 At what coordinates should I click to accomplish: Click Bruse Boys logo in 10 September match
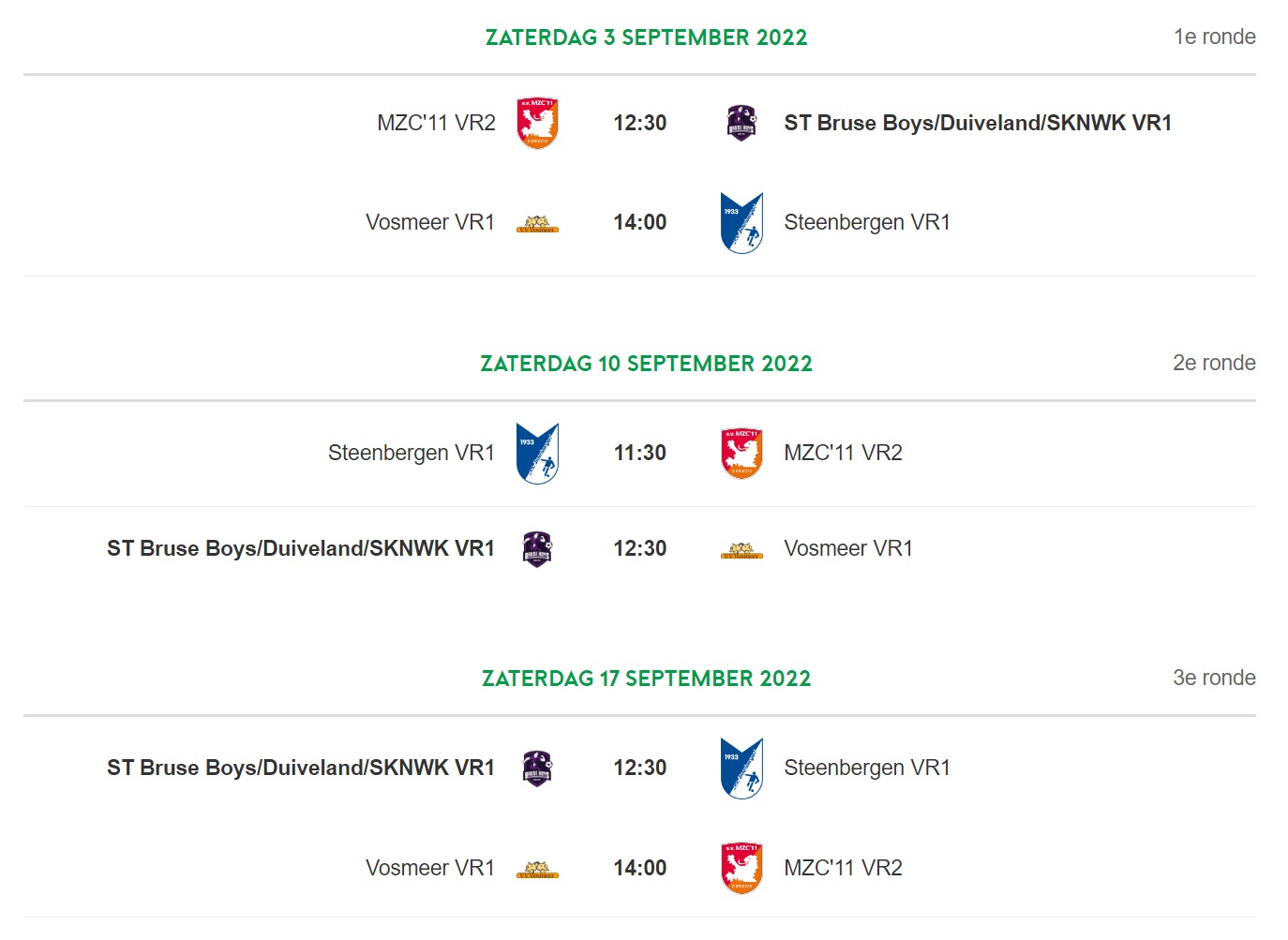537,548
